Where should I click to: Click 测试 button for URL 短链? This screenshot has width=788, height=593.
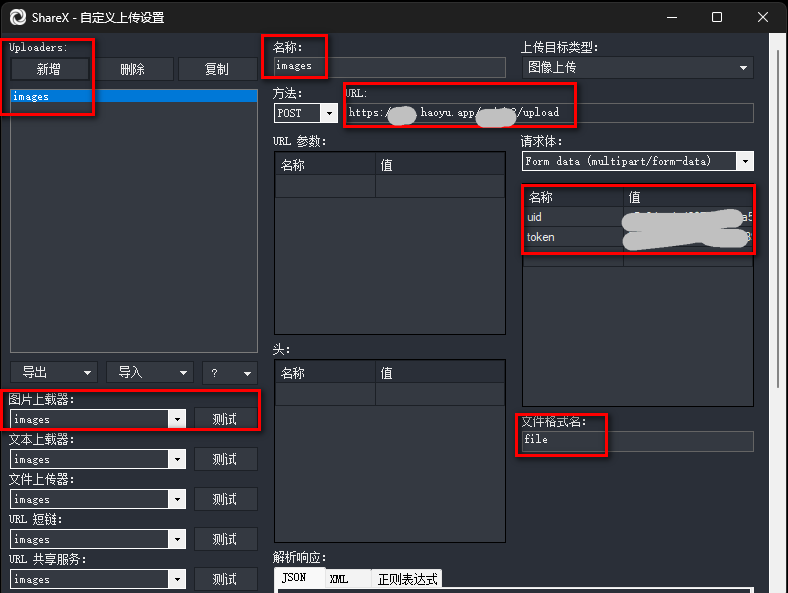(226, 539)
